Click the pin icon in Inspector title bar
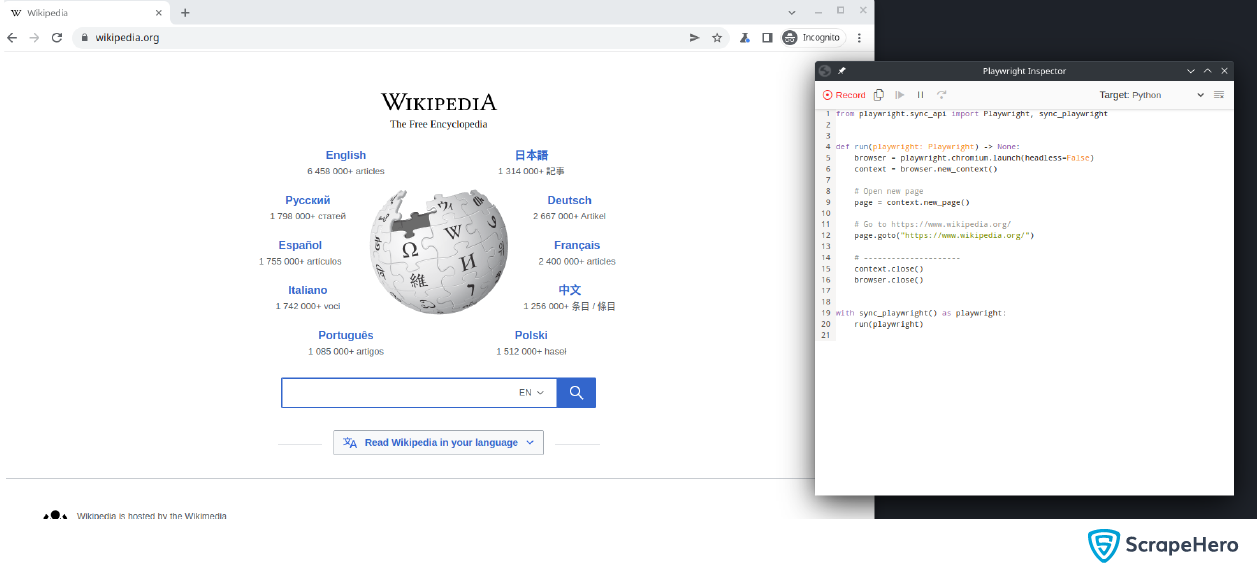The height and width of the screenshot is (573, 1260). click(x=842, y=71)
